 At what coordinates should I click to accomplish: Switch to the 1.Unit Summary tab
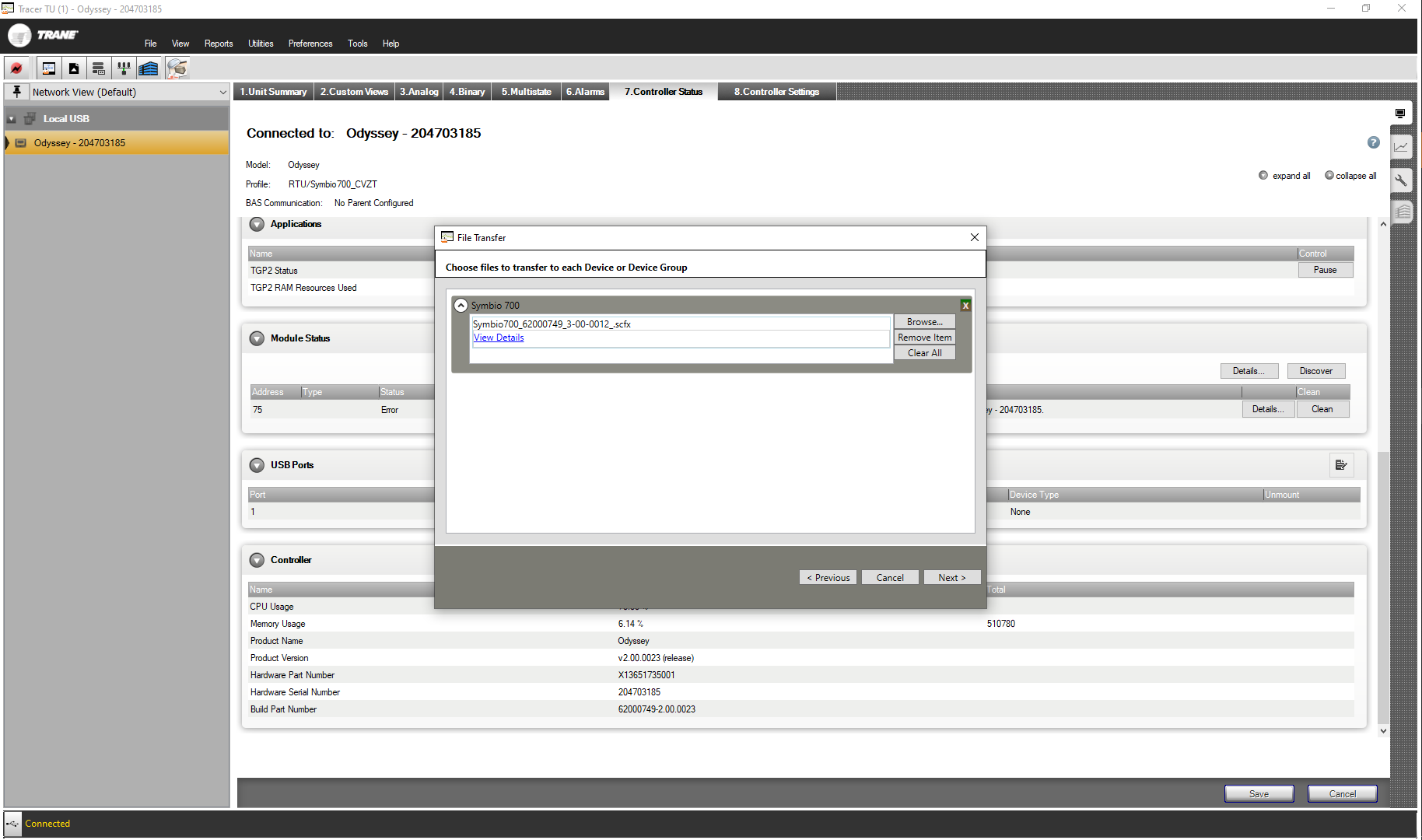[x=273, y=92]
